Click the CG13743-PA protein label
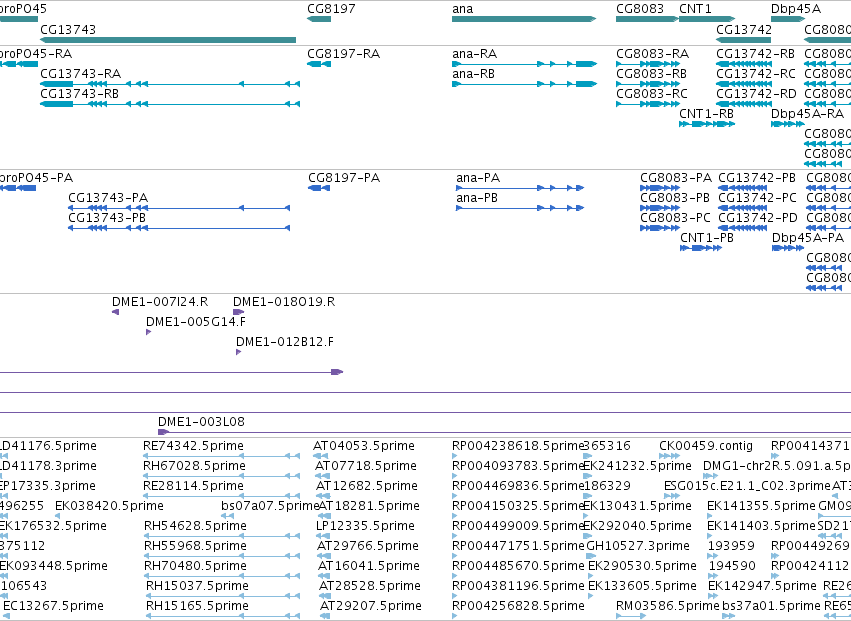Viewport: 851px width, 621px height. pyautogui.click(x=108, y=198)
